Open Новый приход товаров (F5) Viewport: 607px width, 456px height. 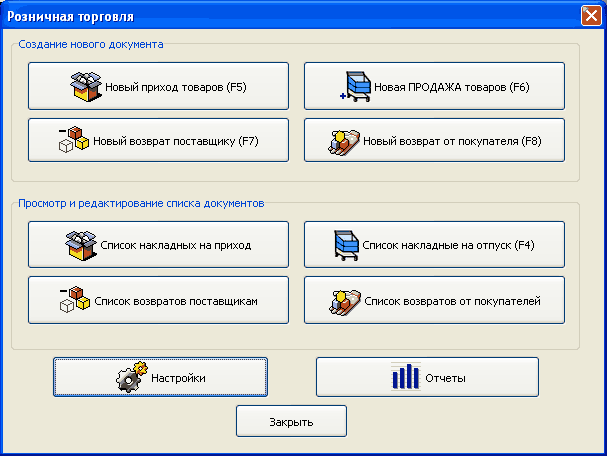tap(158, 86)
